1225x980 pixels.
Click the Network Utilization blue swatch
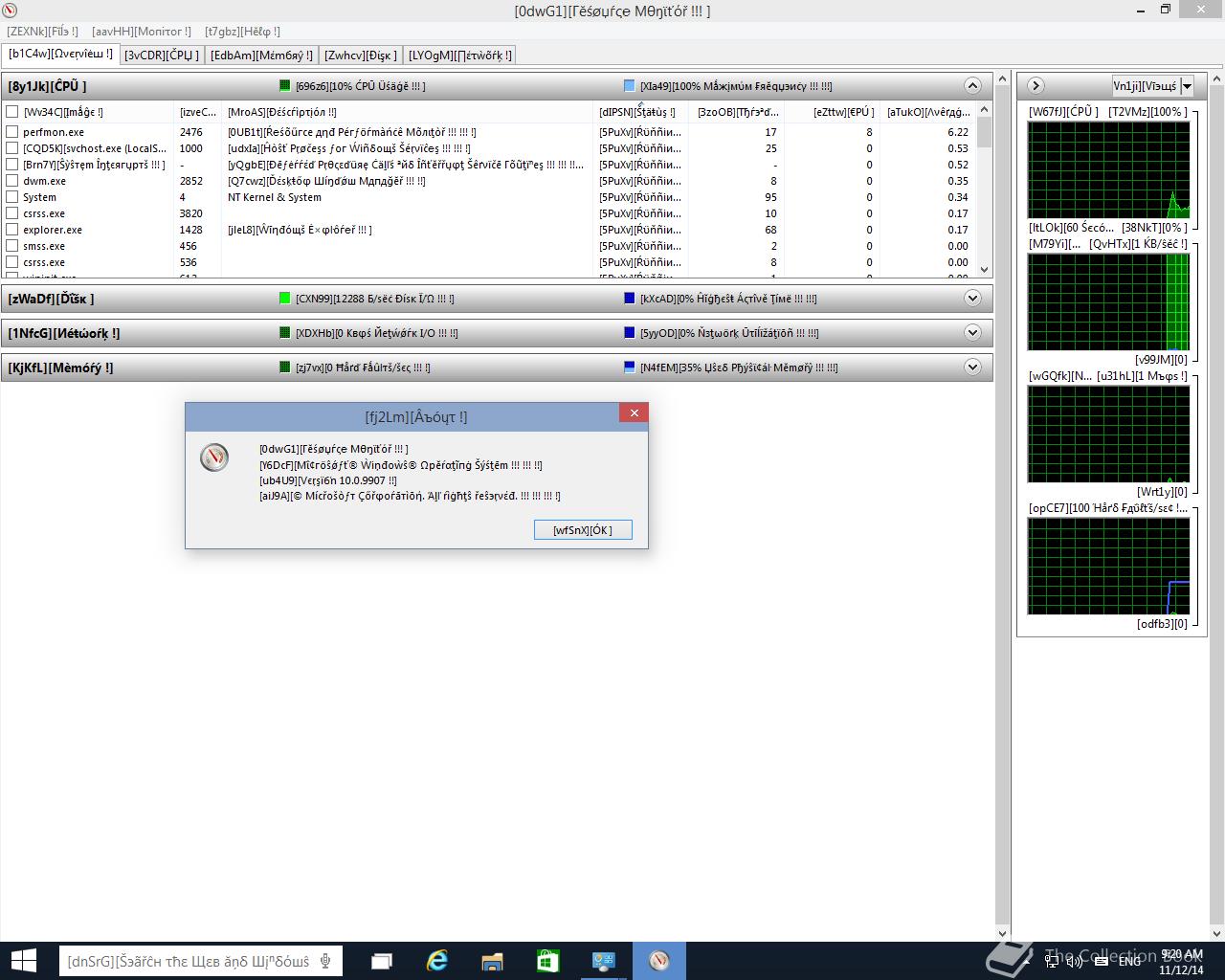point(629,333)
